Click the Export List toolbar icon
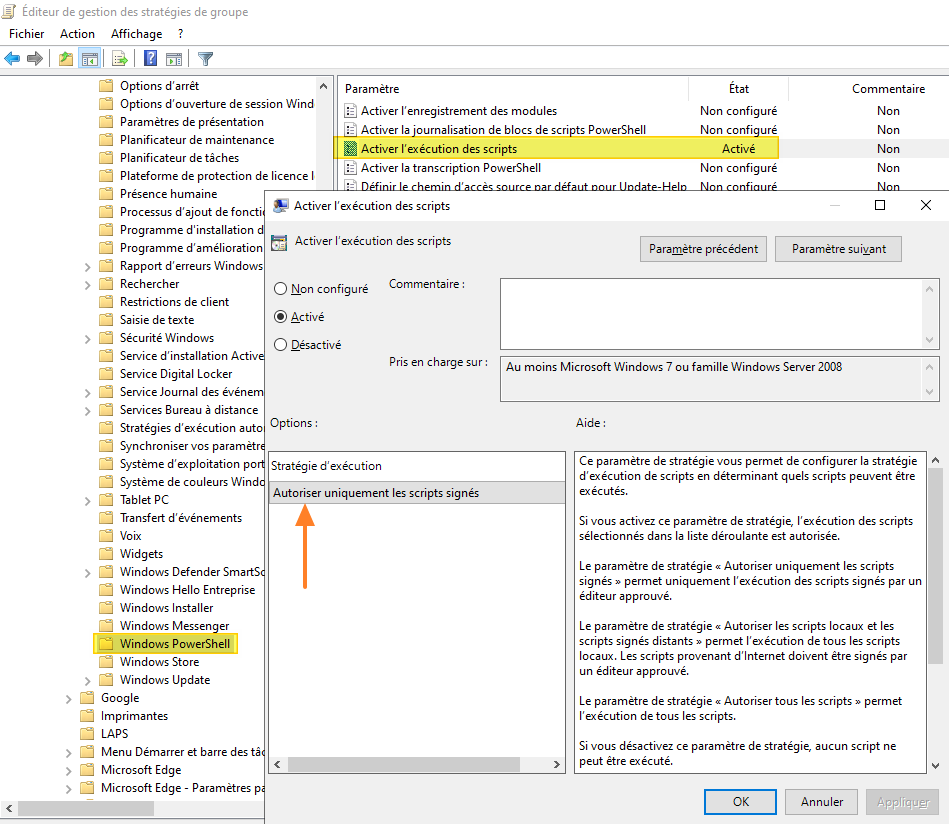 120,58
